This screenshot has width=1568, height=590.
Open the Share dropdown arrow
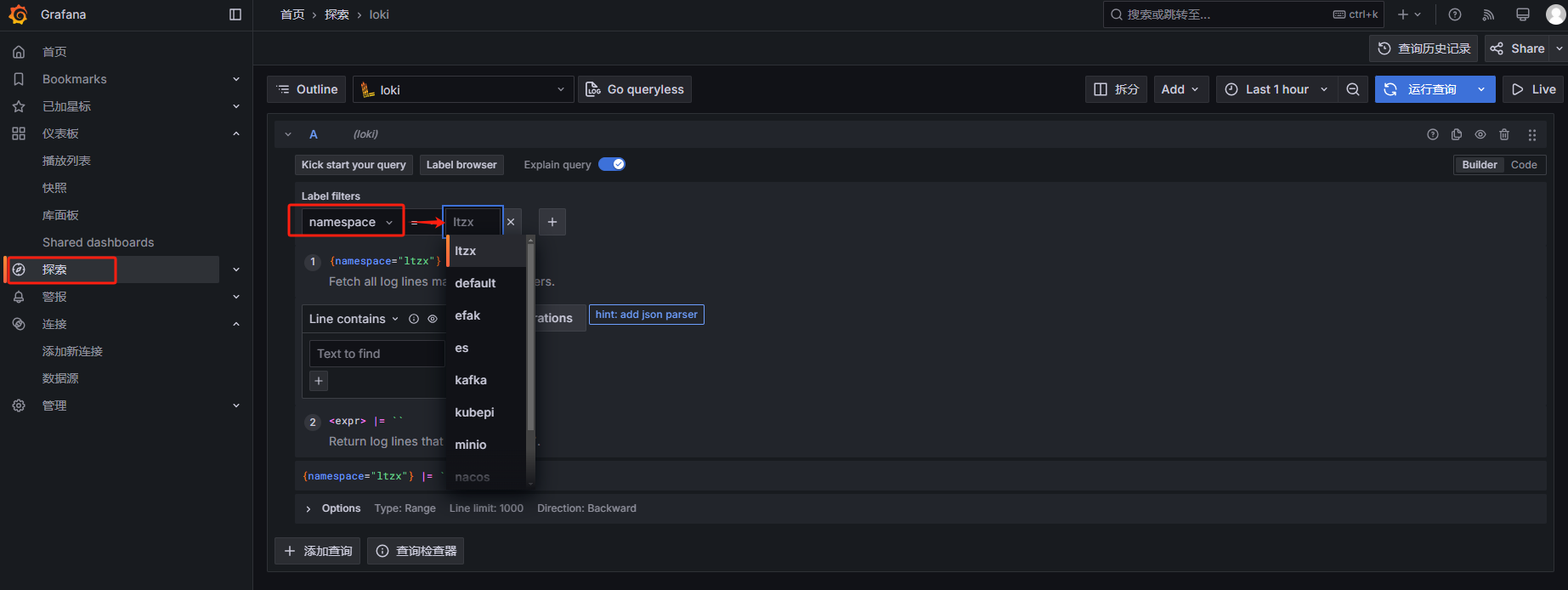coord(1559,48)
